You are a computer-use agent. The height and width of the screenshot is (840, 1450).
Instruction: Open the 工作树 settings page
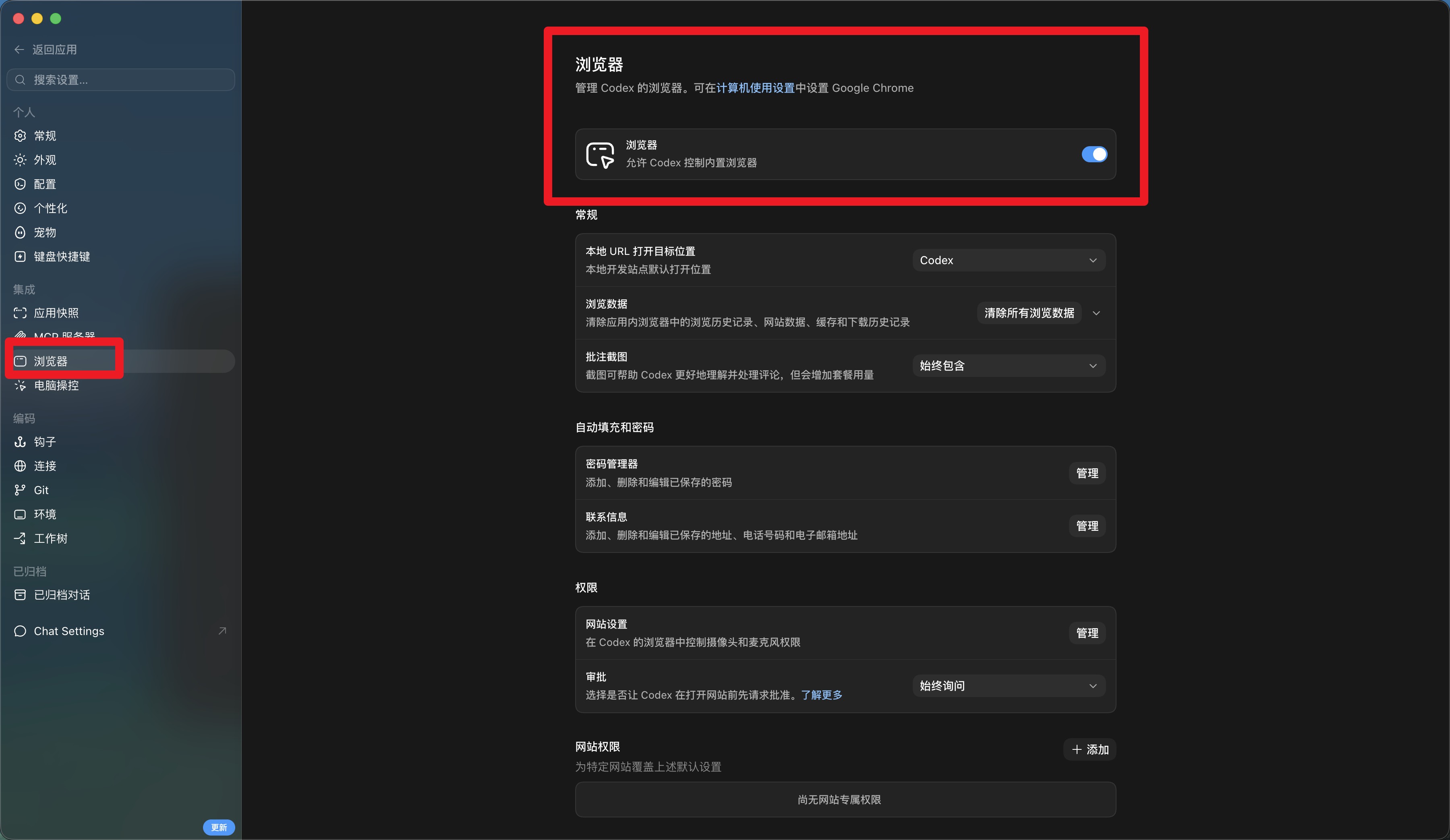pos(121,538)
